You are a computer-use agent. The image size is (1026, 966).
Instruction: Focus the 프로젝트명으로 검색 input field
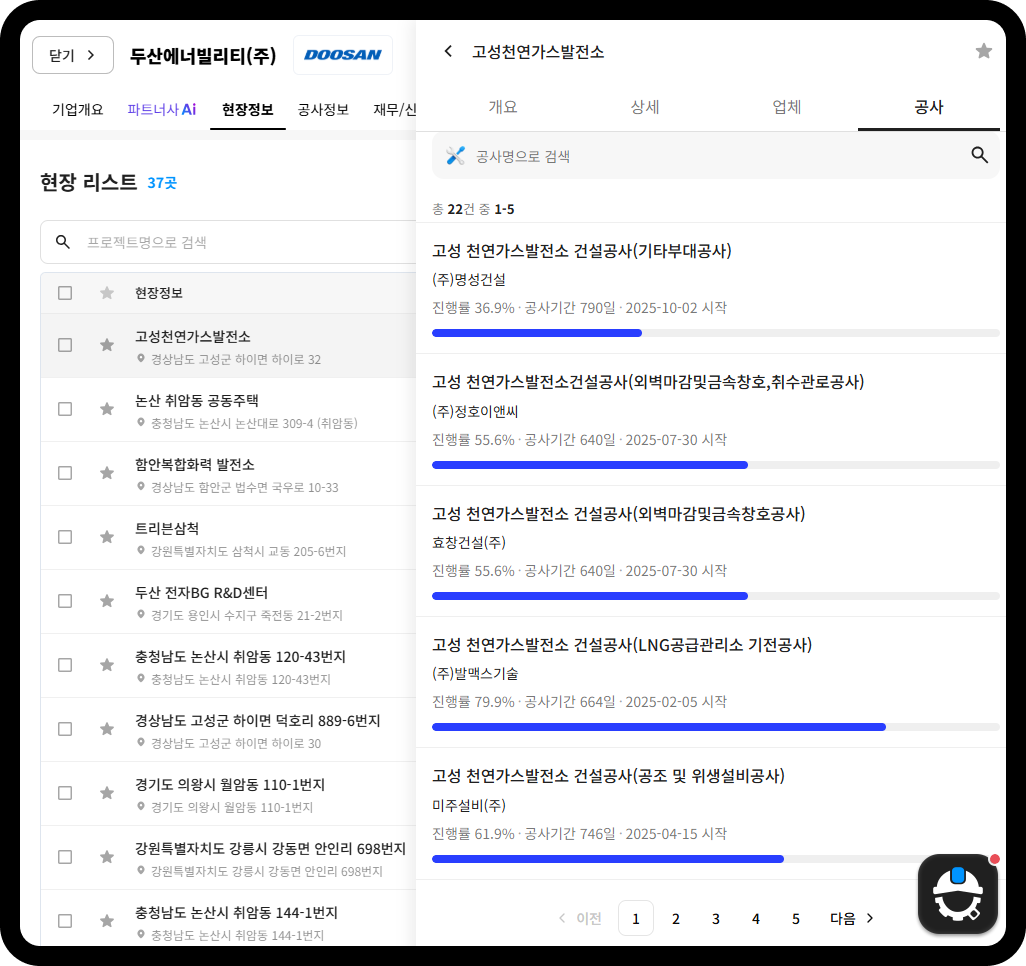228,242
